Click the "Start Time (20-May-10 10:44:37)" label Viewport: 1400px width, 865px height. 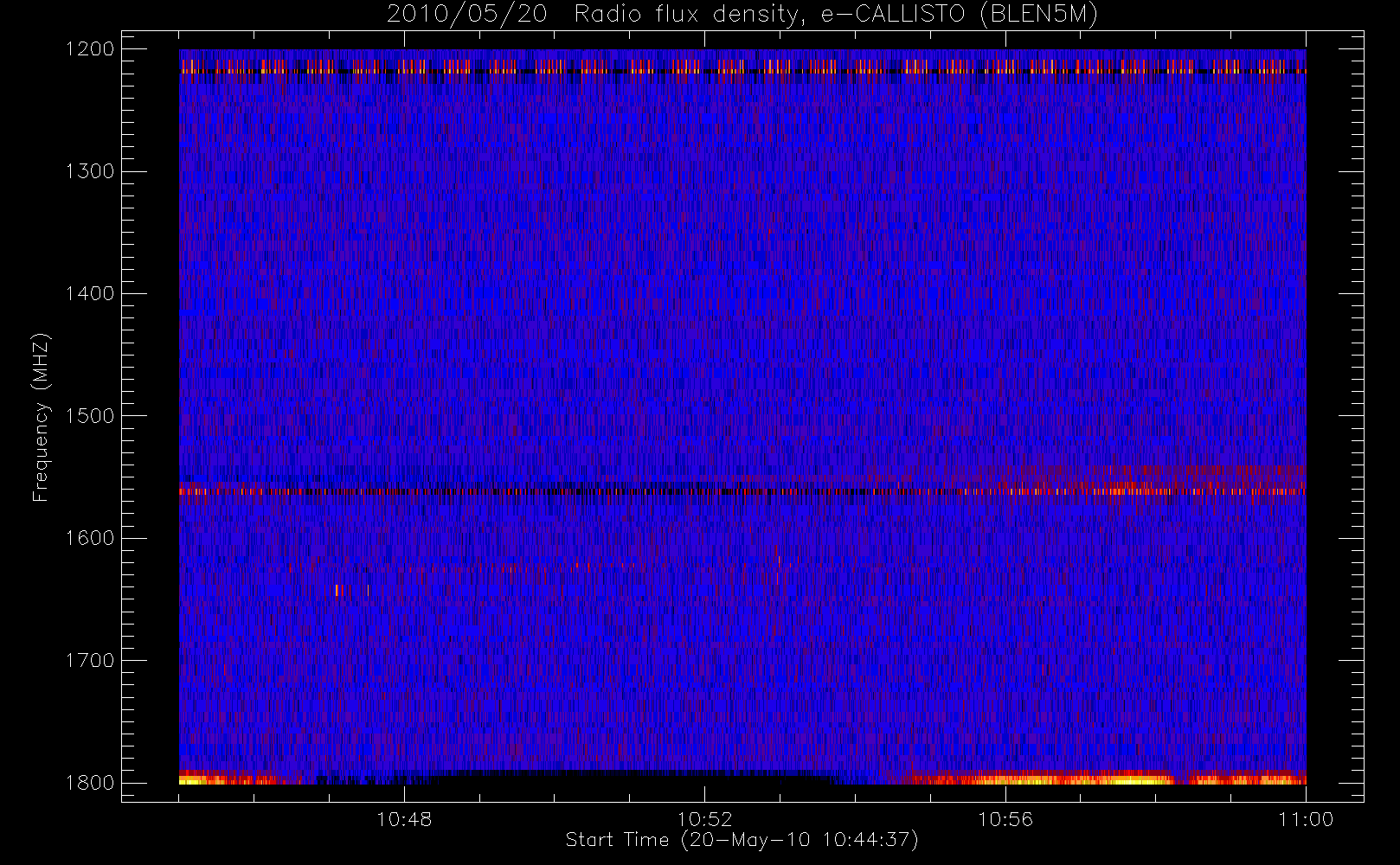click(742, 840)
